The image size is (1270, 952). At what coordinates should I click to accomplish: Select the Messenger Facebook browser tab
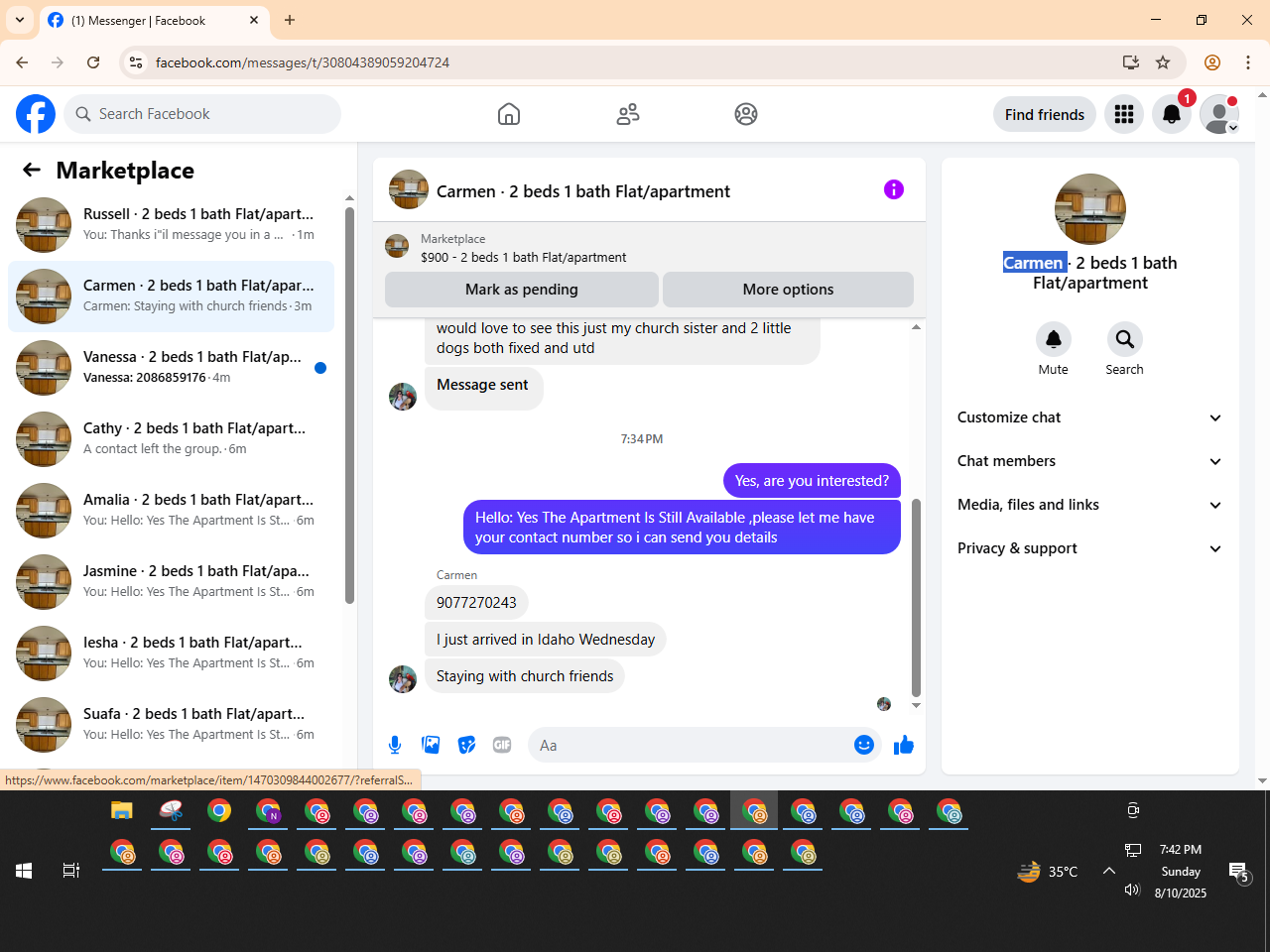click(154, 20)
